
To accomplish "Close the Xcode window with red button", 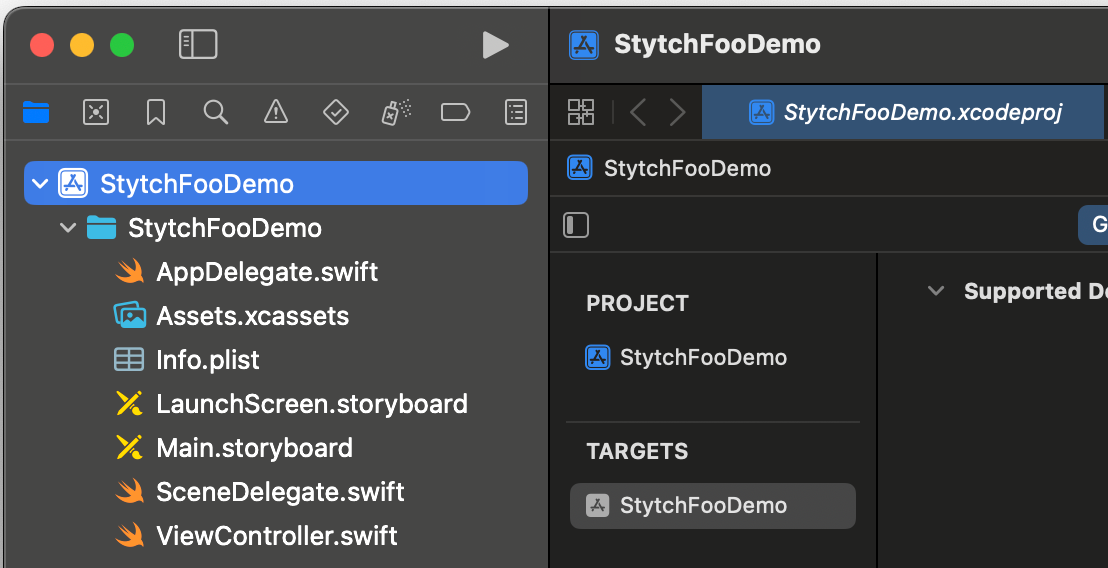I will tap(42, 45).
